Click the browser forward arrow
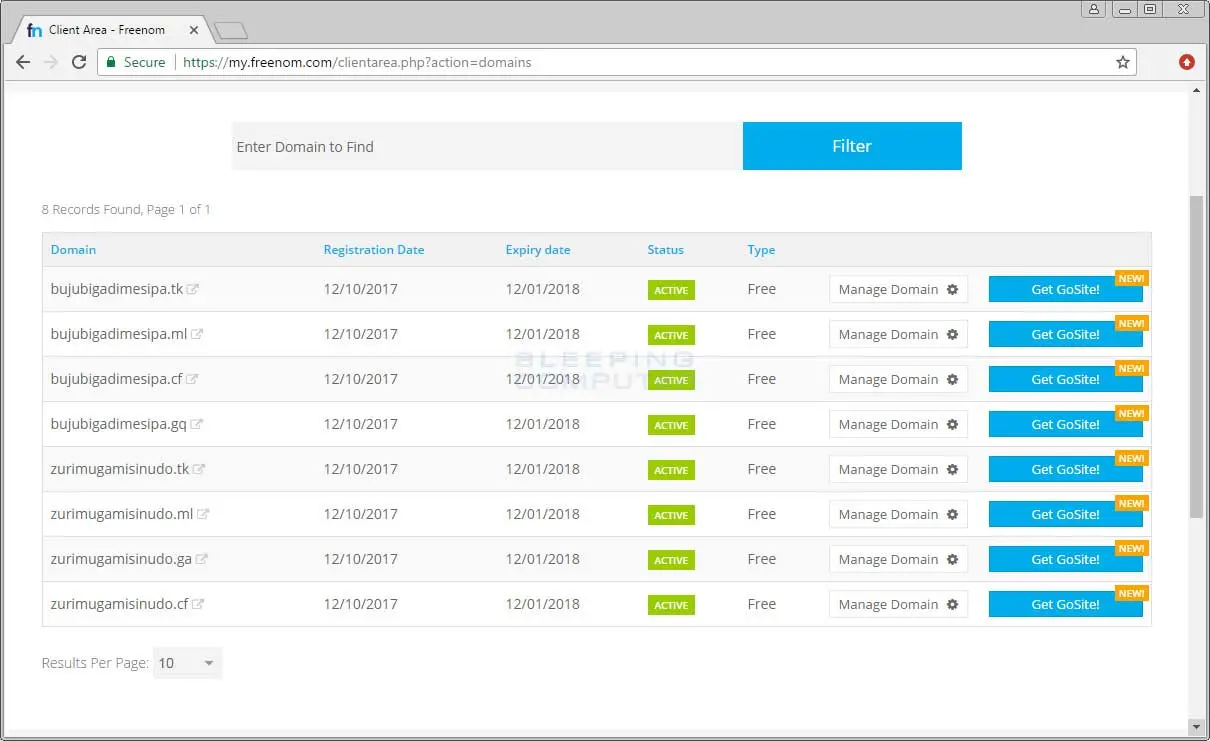 51,62
